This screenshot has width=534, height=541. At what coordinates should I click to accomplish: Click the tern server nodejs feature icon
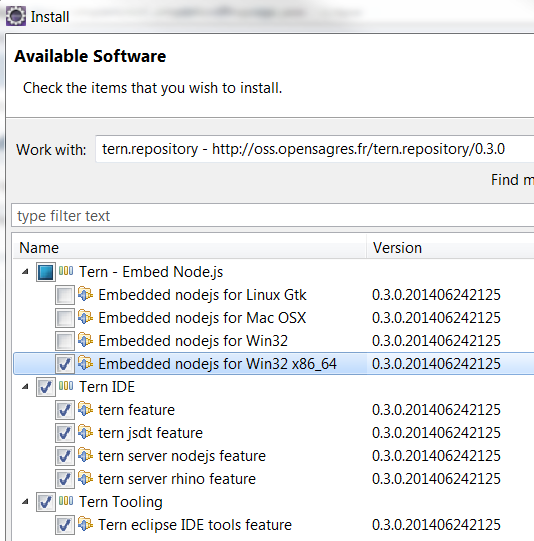tap(85, 455)
